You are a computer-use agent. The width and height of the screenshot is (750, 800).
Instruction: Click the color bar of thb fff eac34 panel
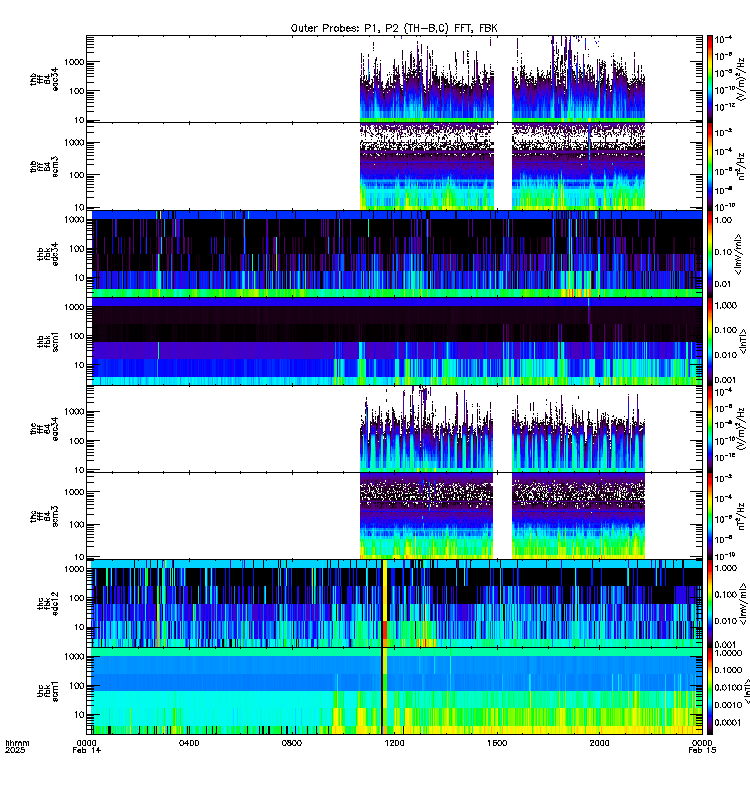point(710,79)
